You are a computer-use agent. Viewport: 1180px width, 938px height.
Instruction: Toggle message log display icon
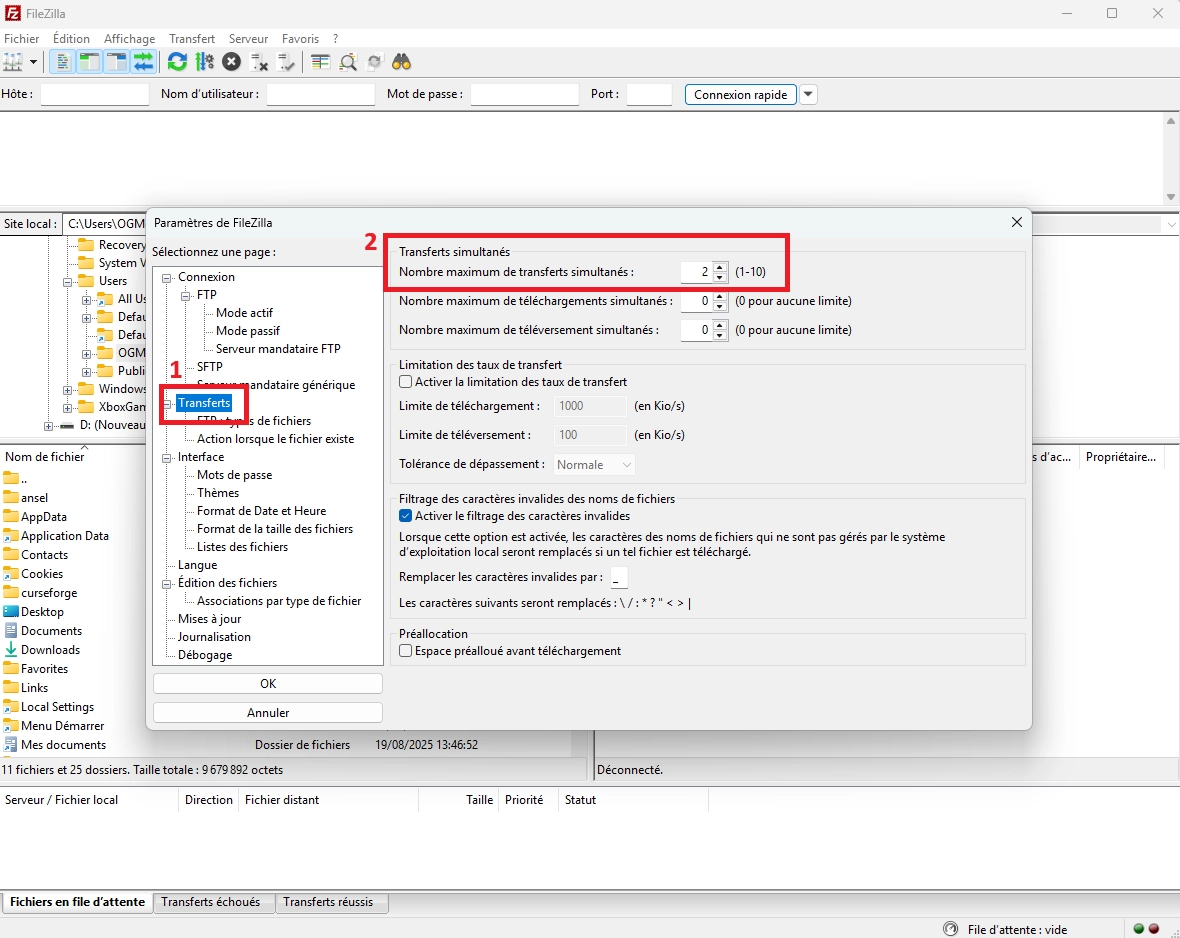[x=62, y=62]
